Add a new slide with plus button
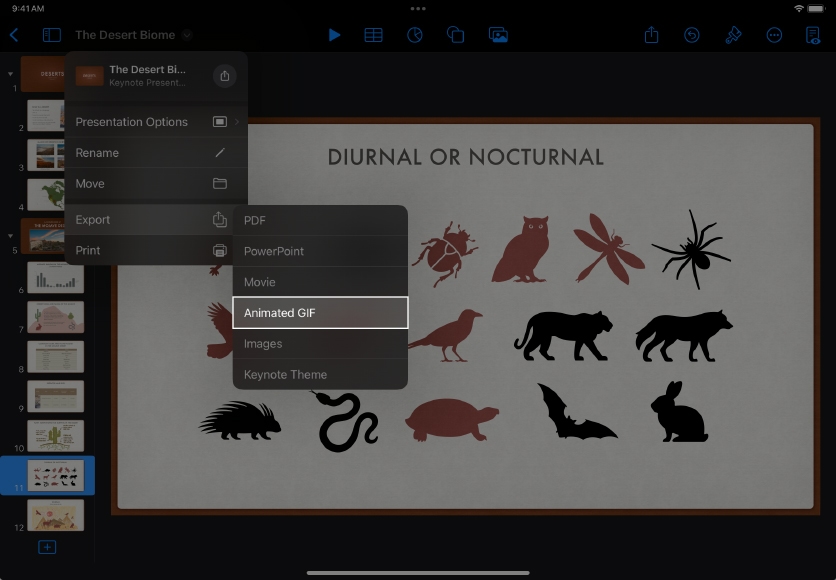The image size is (836, 580). pos(47,547)
